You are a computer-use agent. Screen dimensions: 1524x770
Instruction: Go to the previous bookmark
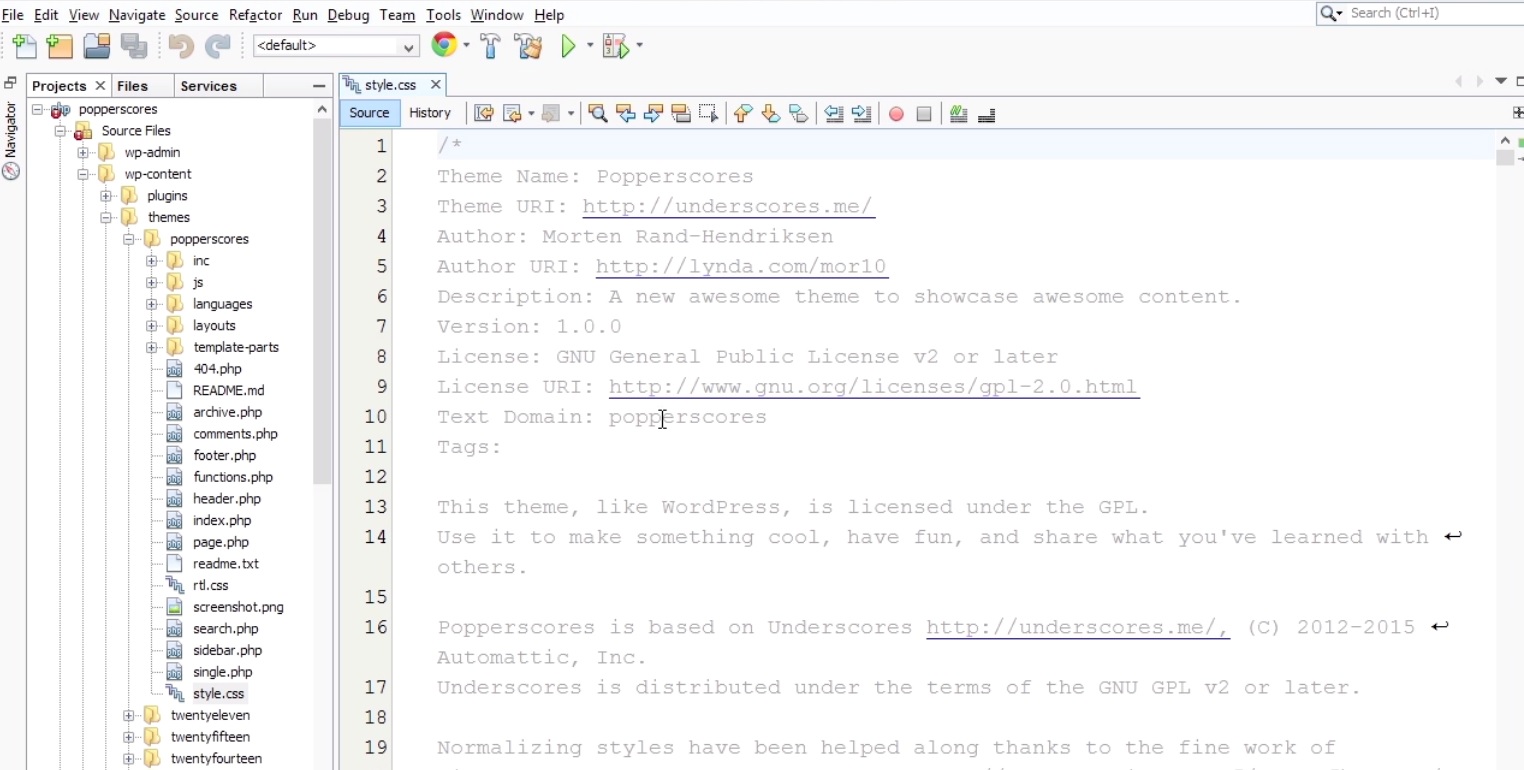click(742, 114)
